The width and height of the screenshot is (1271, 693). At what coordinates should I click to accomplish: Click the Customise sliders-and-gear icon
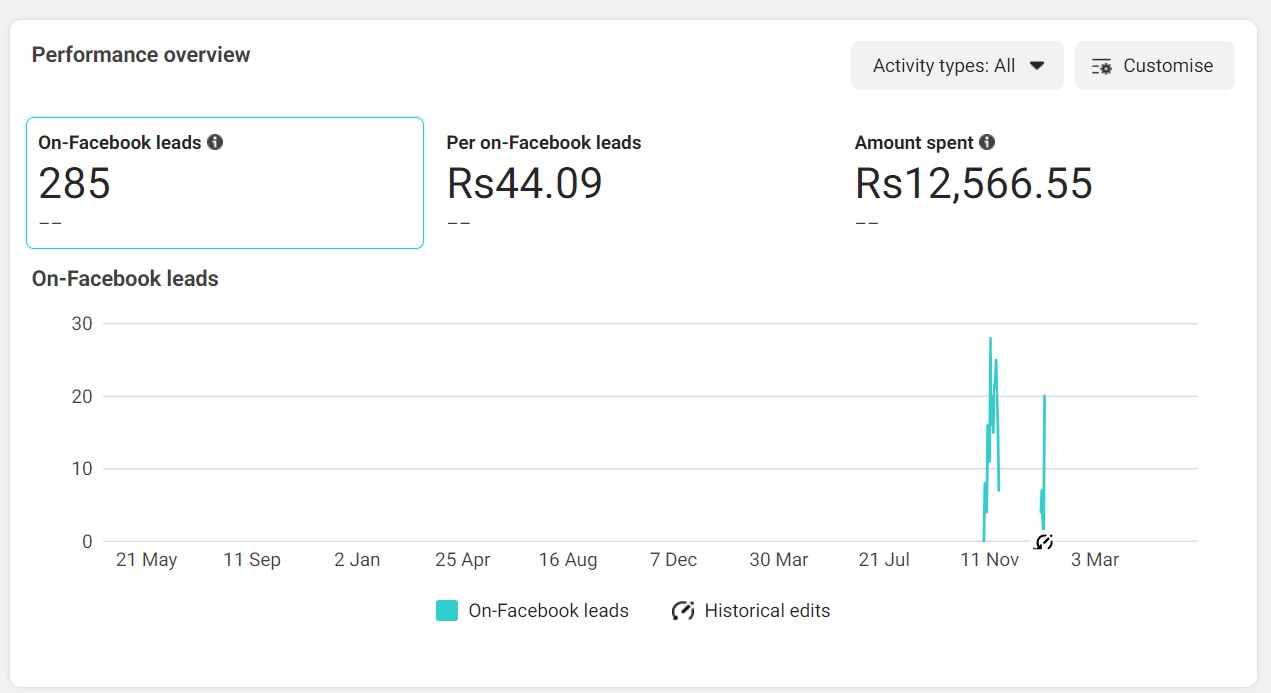(x=1102, y=66)
